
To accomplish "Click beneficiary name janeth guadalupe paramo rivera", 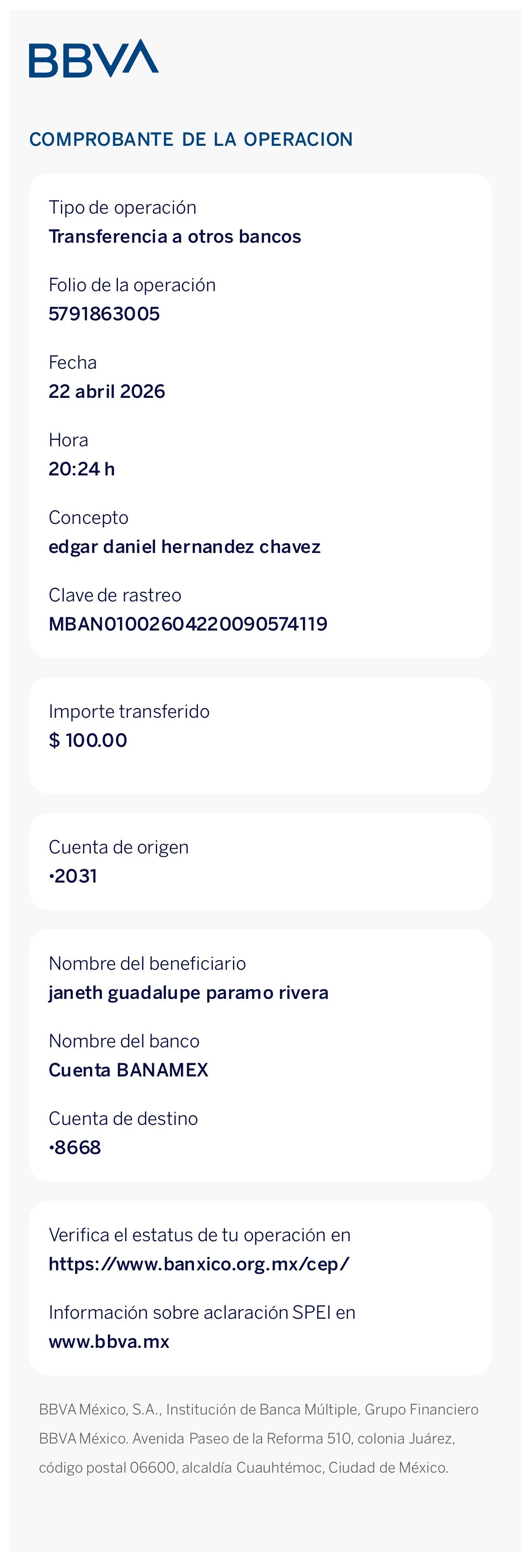I will [189, 993].
